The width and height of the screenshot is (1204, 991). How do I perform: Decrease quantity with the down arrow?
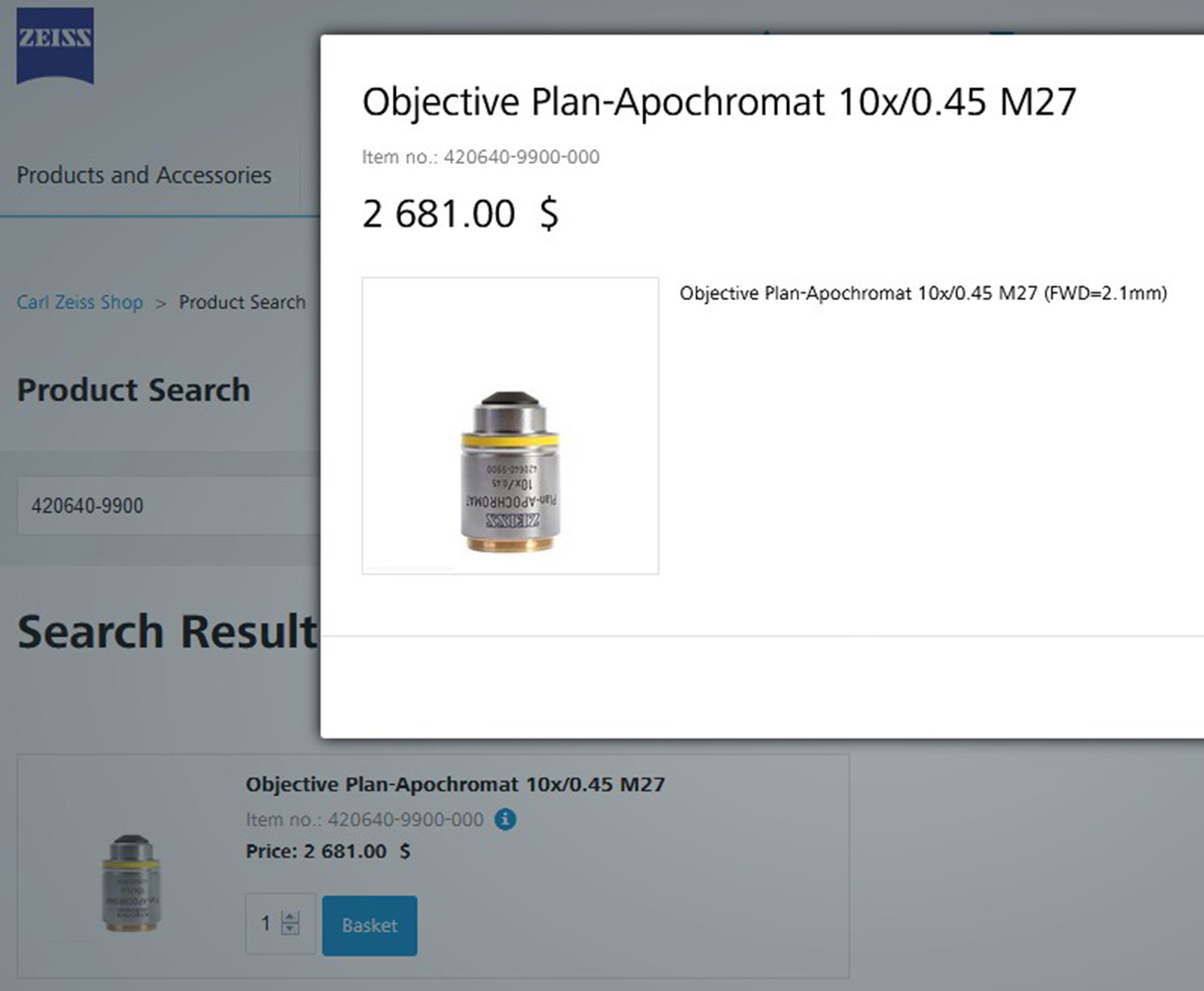pos(290,929)
